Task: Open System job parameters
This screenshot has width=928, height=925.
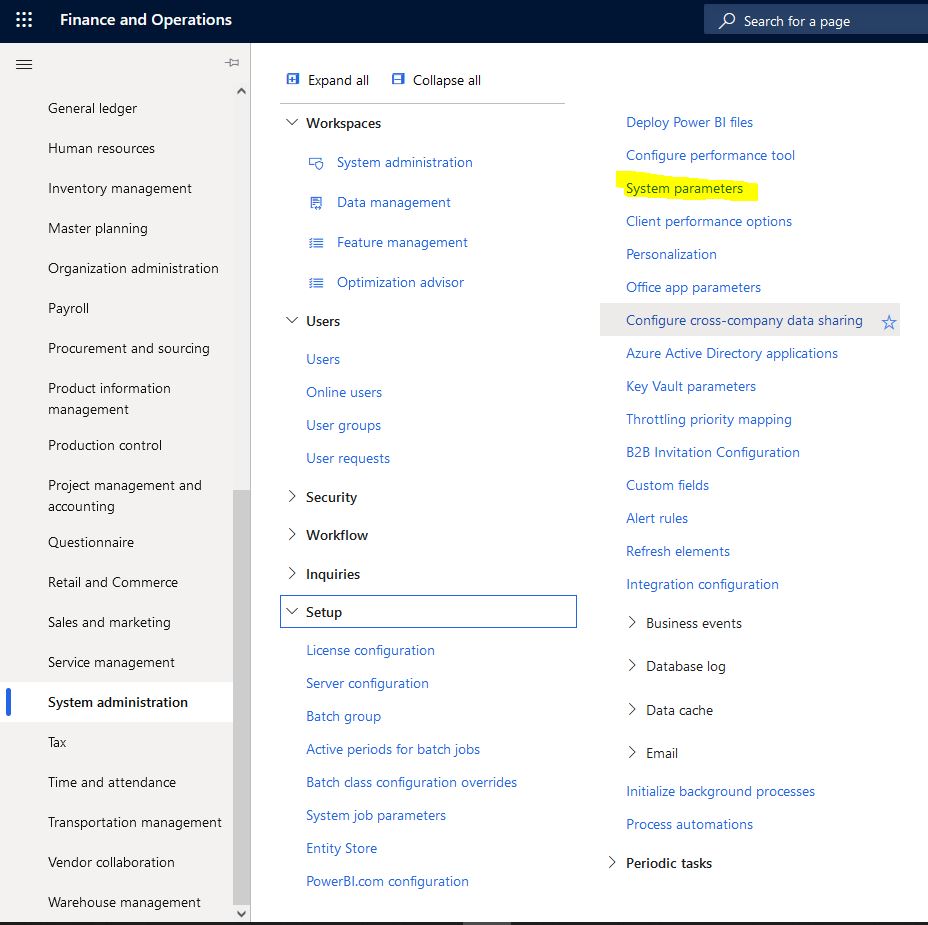Action: [376, 816]
